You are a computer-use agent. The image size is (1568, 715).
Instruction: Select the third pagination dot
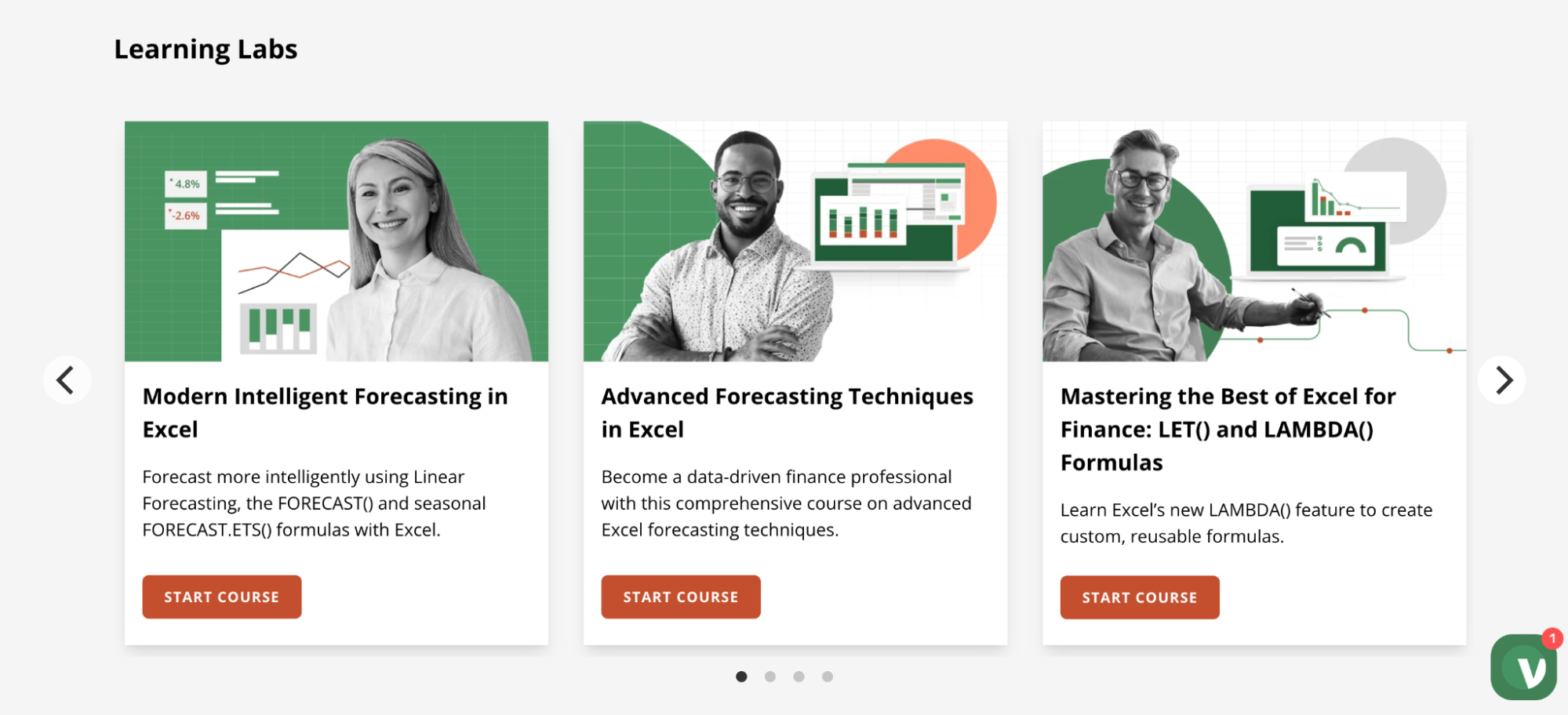tap(799, 677)
